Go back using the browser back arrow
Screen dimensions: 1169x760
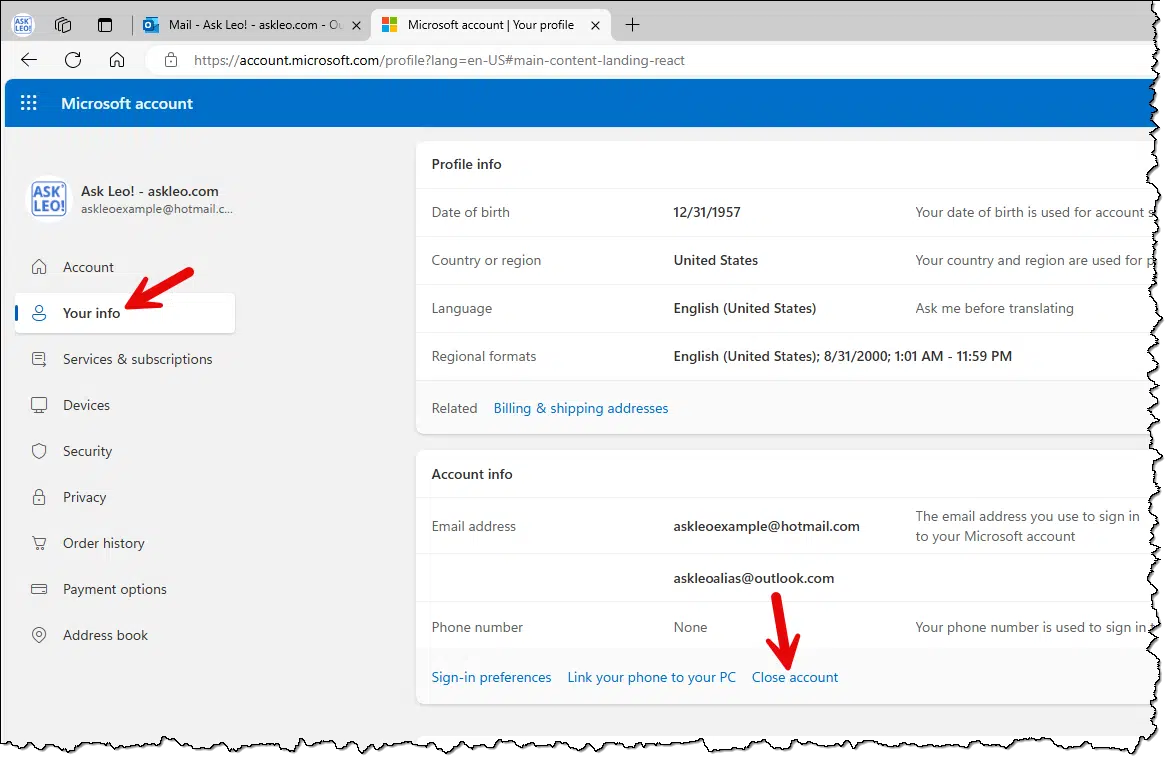(29, 60)
